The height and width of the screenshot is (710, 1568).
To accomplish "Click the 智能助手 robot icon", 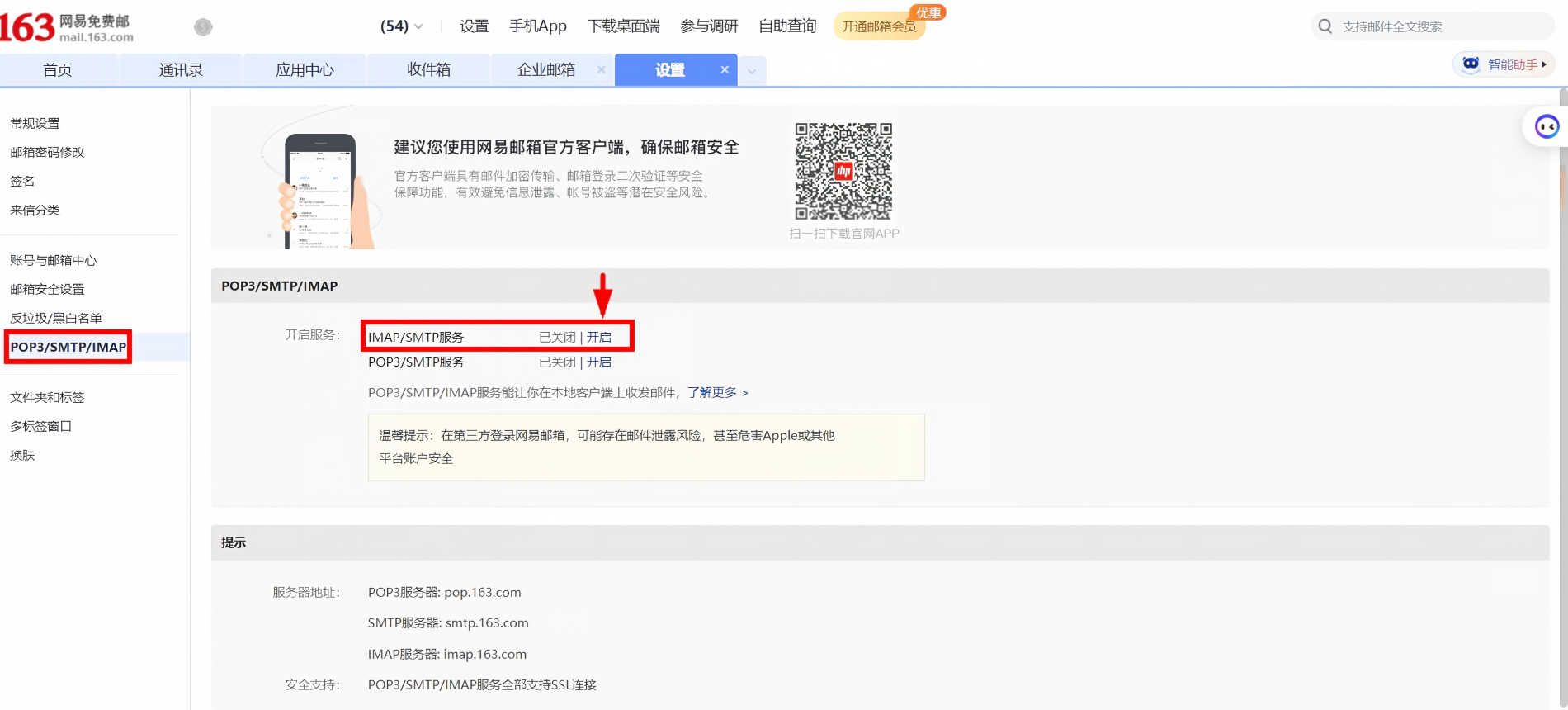I will [x=1471, y=64].
